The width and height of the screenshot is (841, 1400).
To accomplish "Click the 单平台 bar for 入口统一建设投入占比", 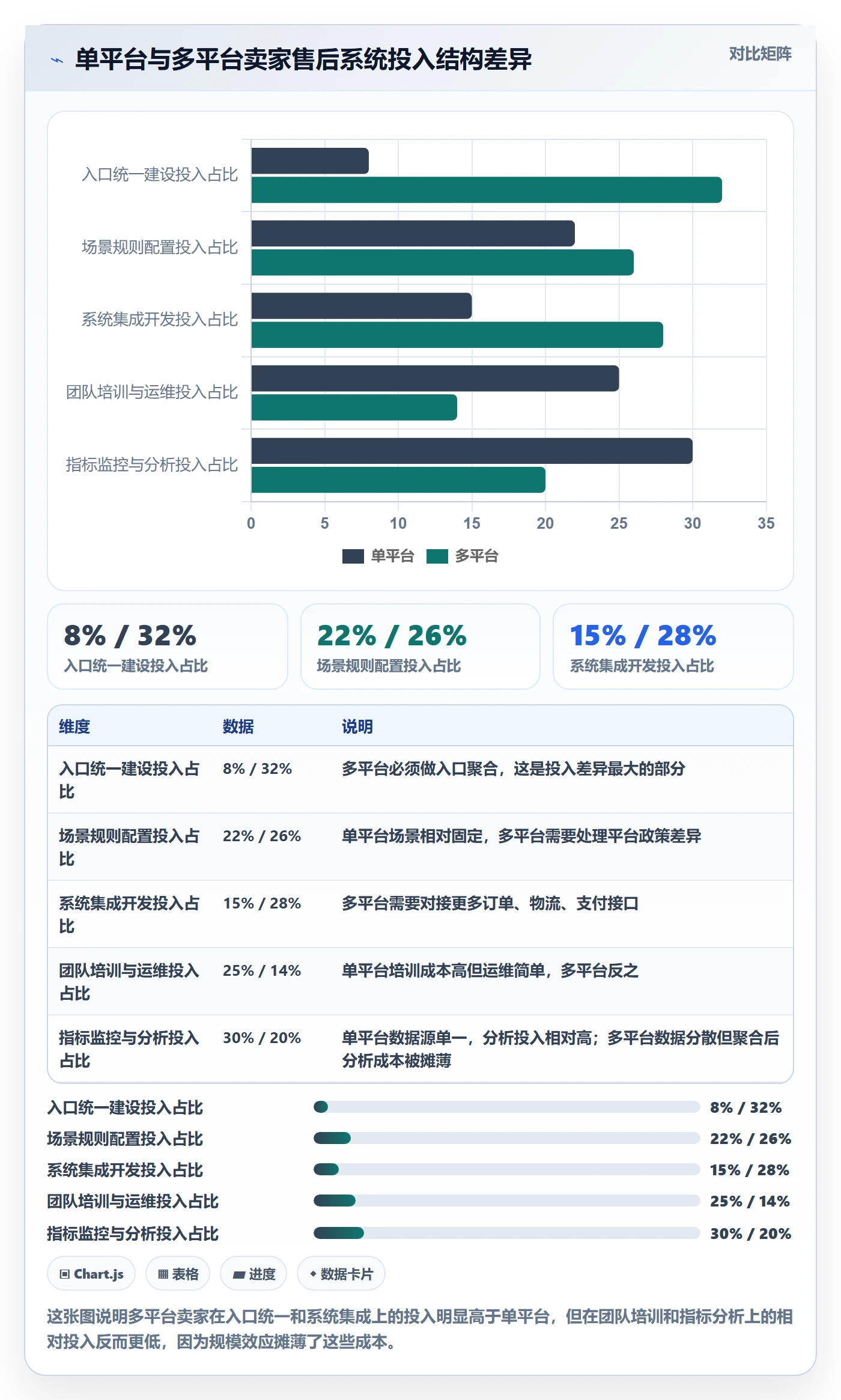I will point(310,161).
